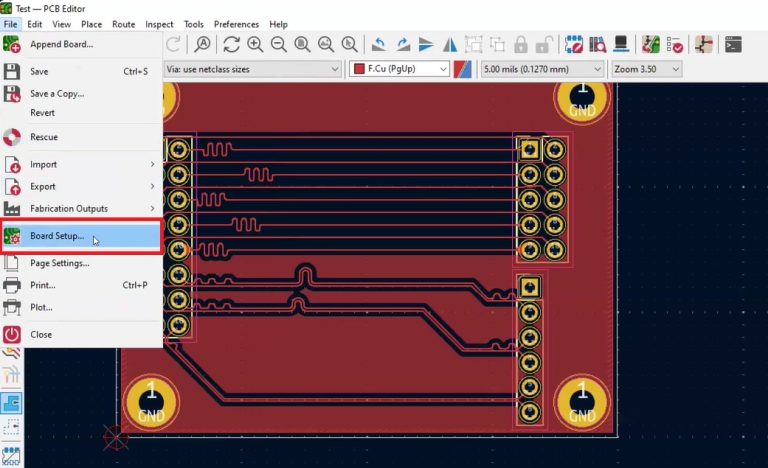Click the Zoom In magnifier
The height and width of the screenshot is (468, 768).
[x=255, y=45]
